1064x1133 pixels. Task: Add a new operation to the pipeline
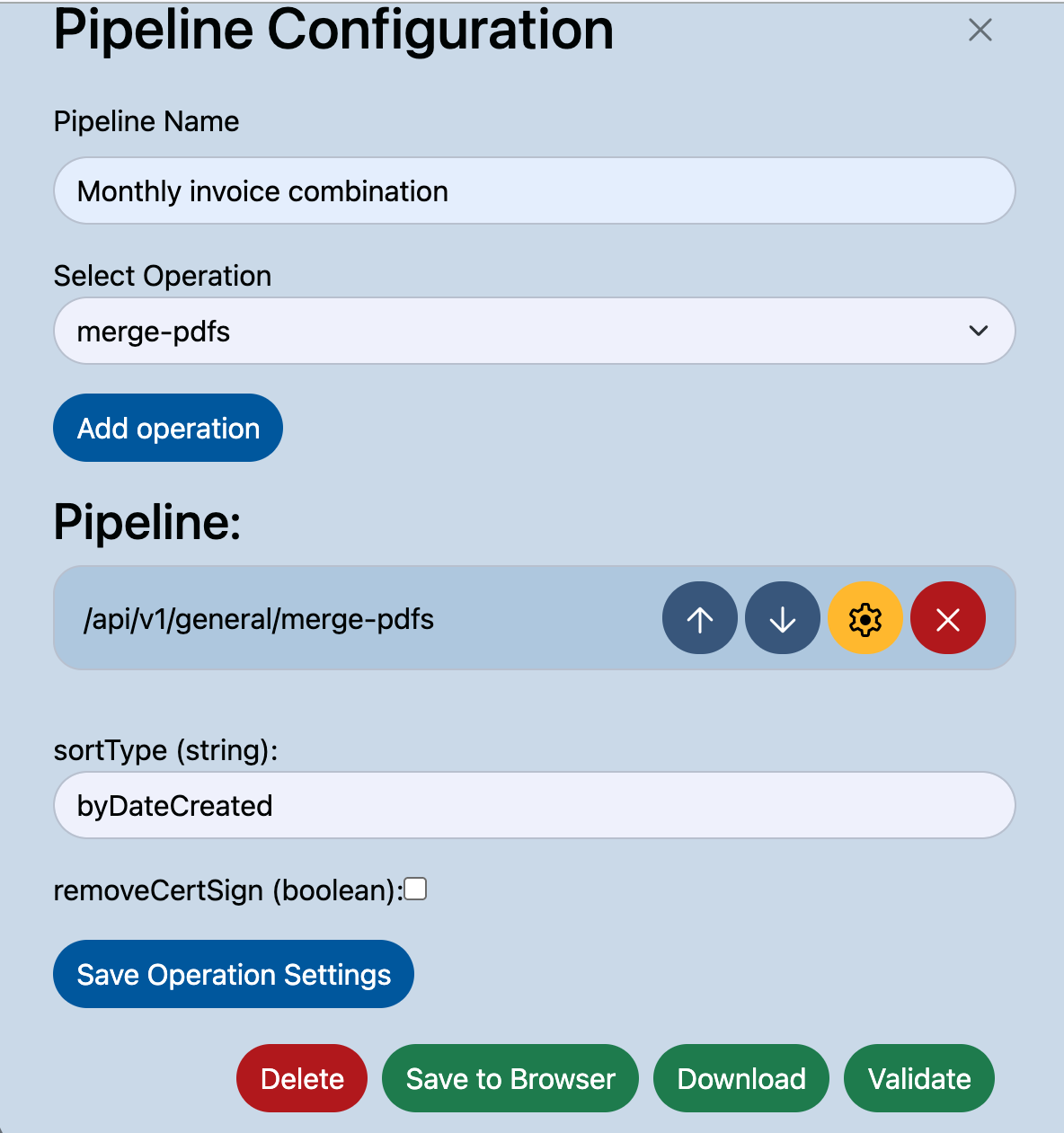coord(167,428)
